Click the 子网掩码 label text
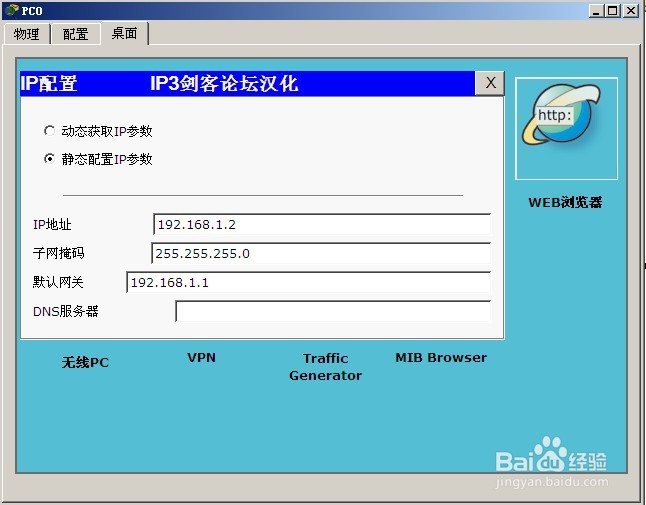646x505 pixels. pyautogui.click(x=59, y=253)
